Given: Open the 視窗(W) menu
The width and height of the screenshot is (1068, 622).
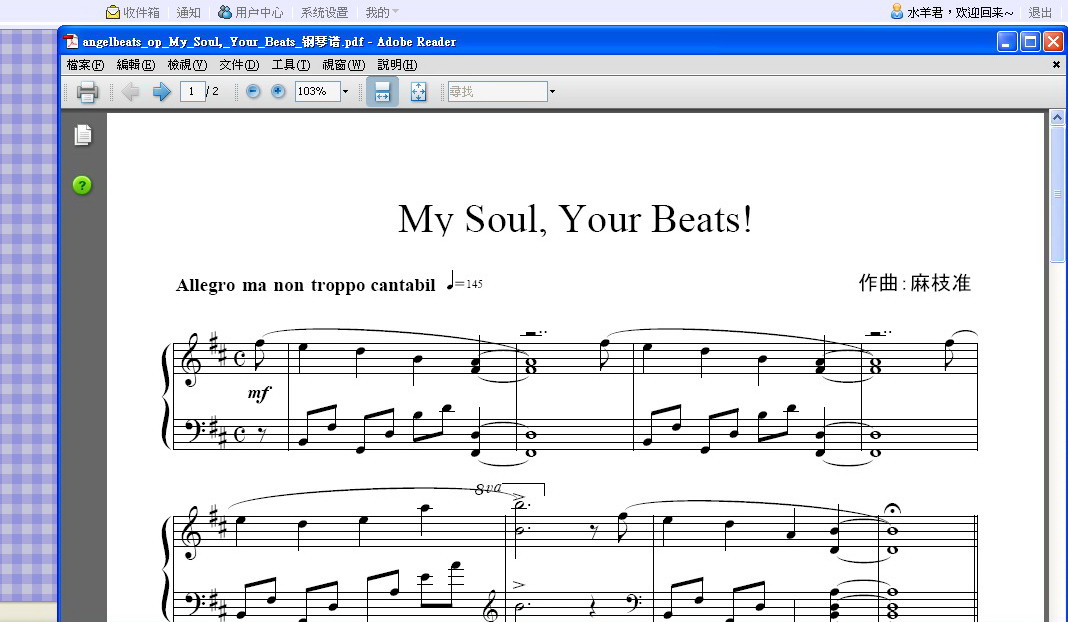Looking at the screenshot, I should point(343,65).
